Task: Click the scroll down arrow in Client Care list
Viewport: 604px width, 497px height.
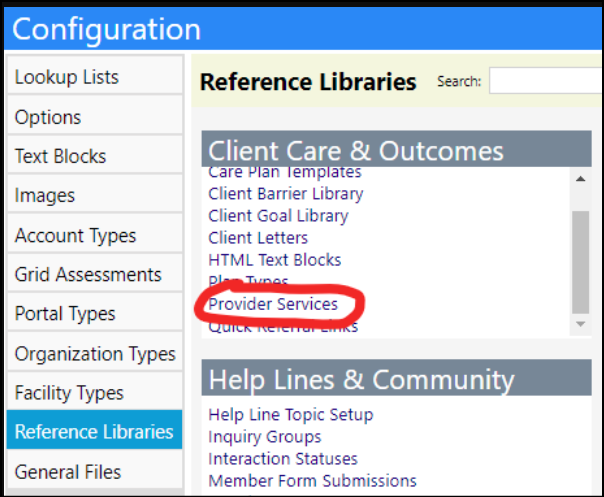Action: [581, 324]
